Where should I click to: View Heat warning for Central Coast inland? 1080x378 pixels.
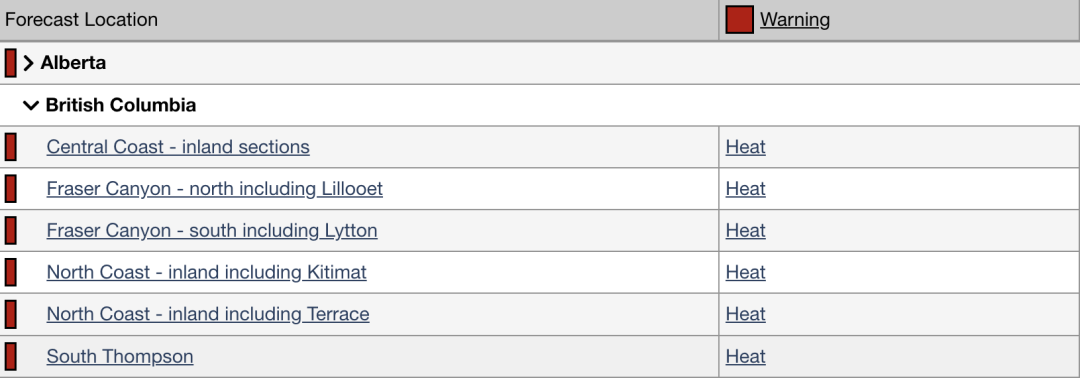click(x=745, y=147)
